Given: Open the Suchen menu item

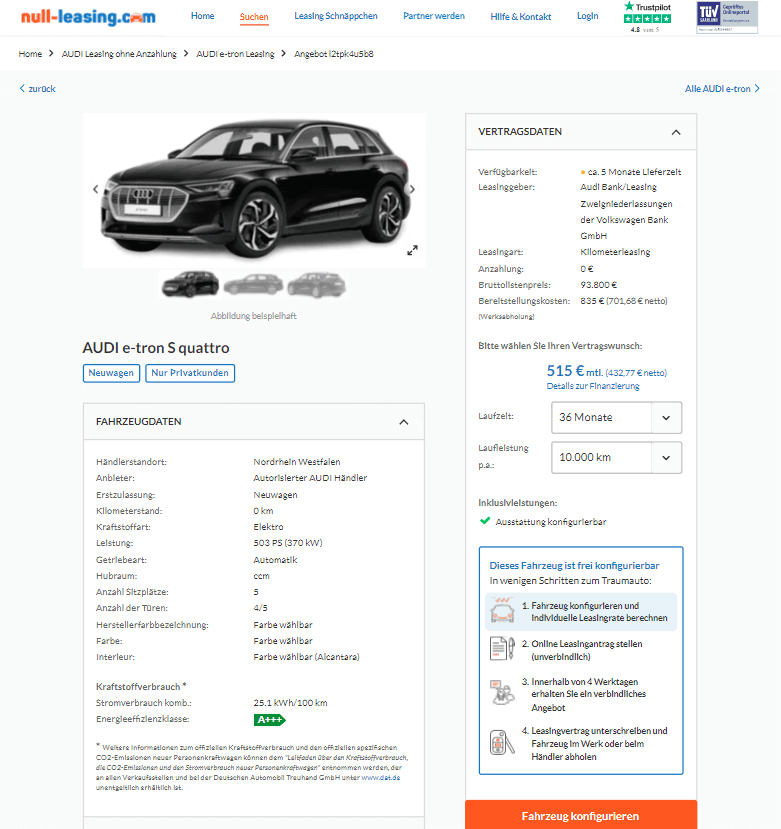Looking at the screenshot, I should pos(254,16).
